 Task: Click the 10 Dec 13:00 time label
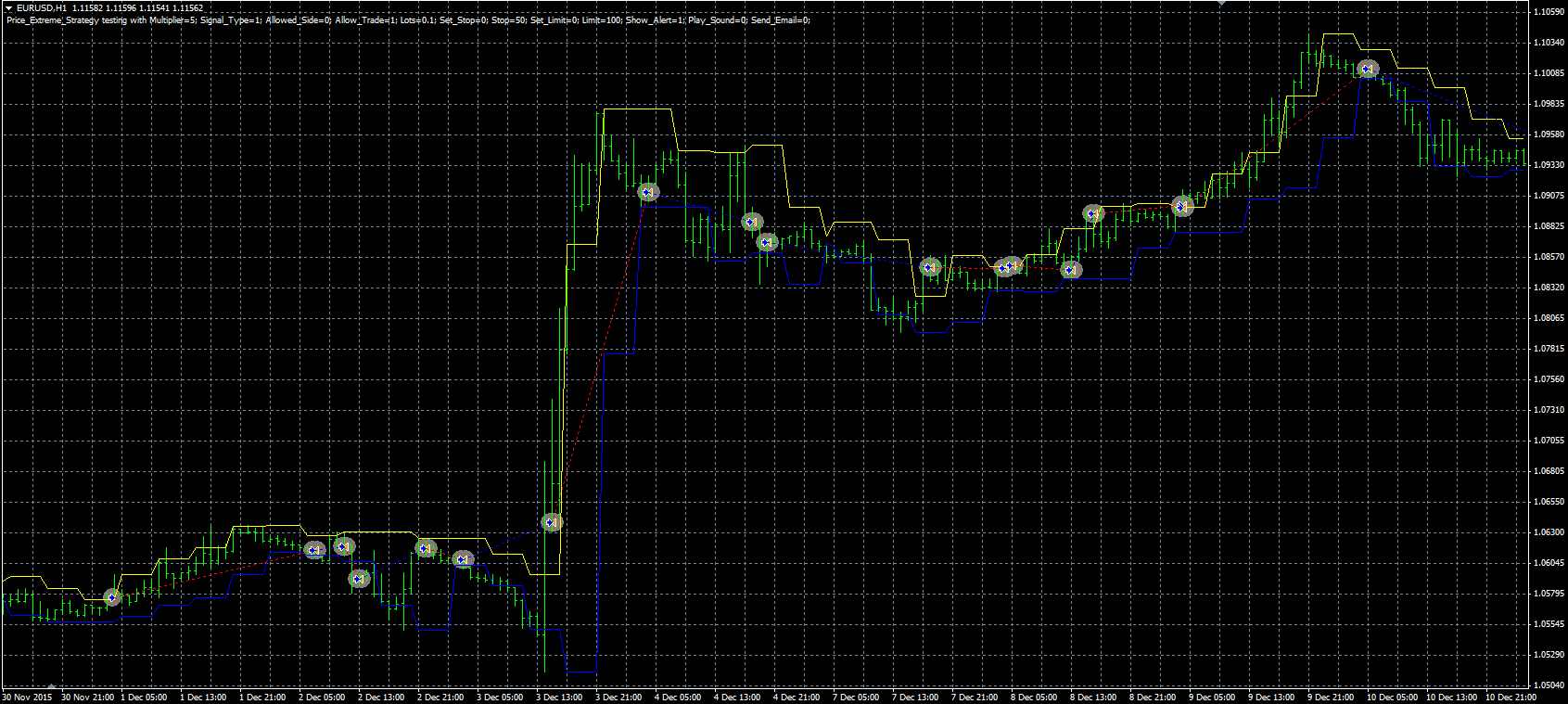pos(1452,698)
